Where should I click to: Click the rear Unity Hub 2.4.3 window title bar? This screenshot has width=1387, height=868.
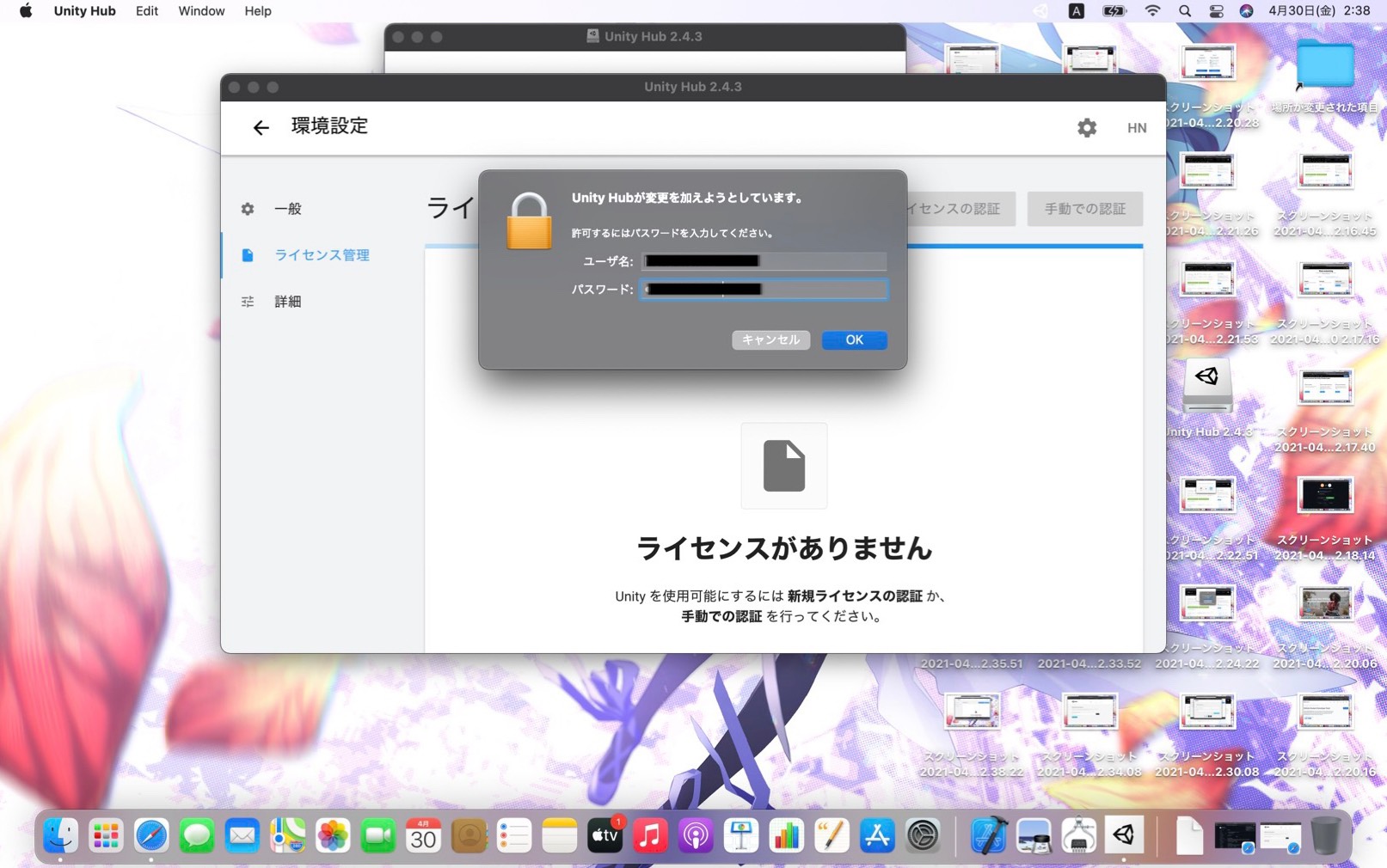645,37
